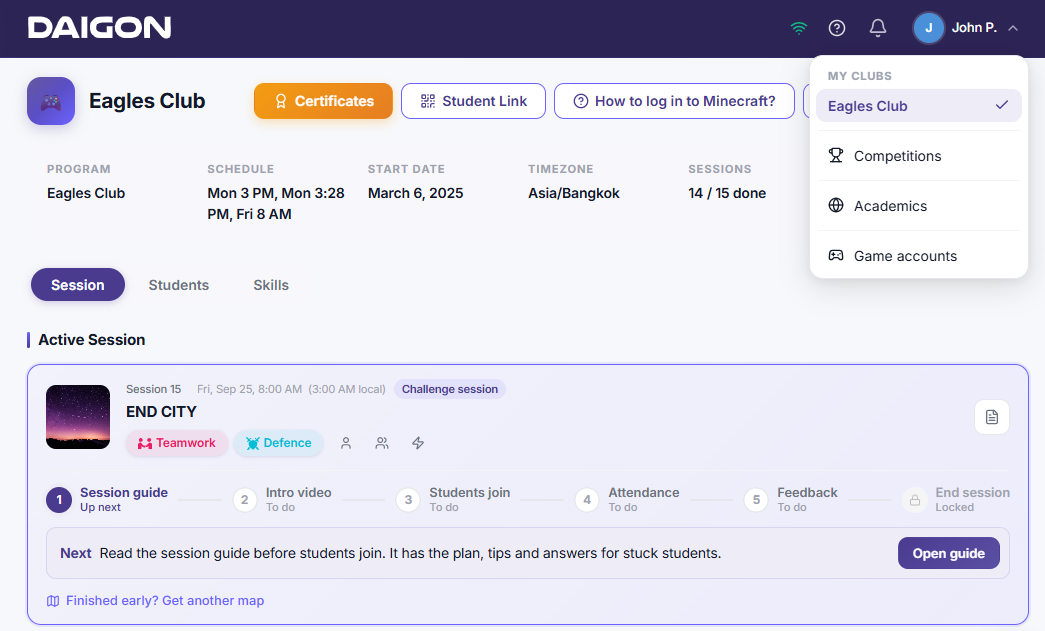Click the John P. username
Screen dimensions: 1045x631
tap(974, 28)
